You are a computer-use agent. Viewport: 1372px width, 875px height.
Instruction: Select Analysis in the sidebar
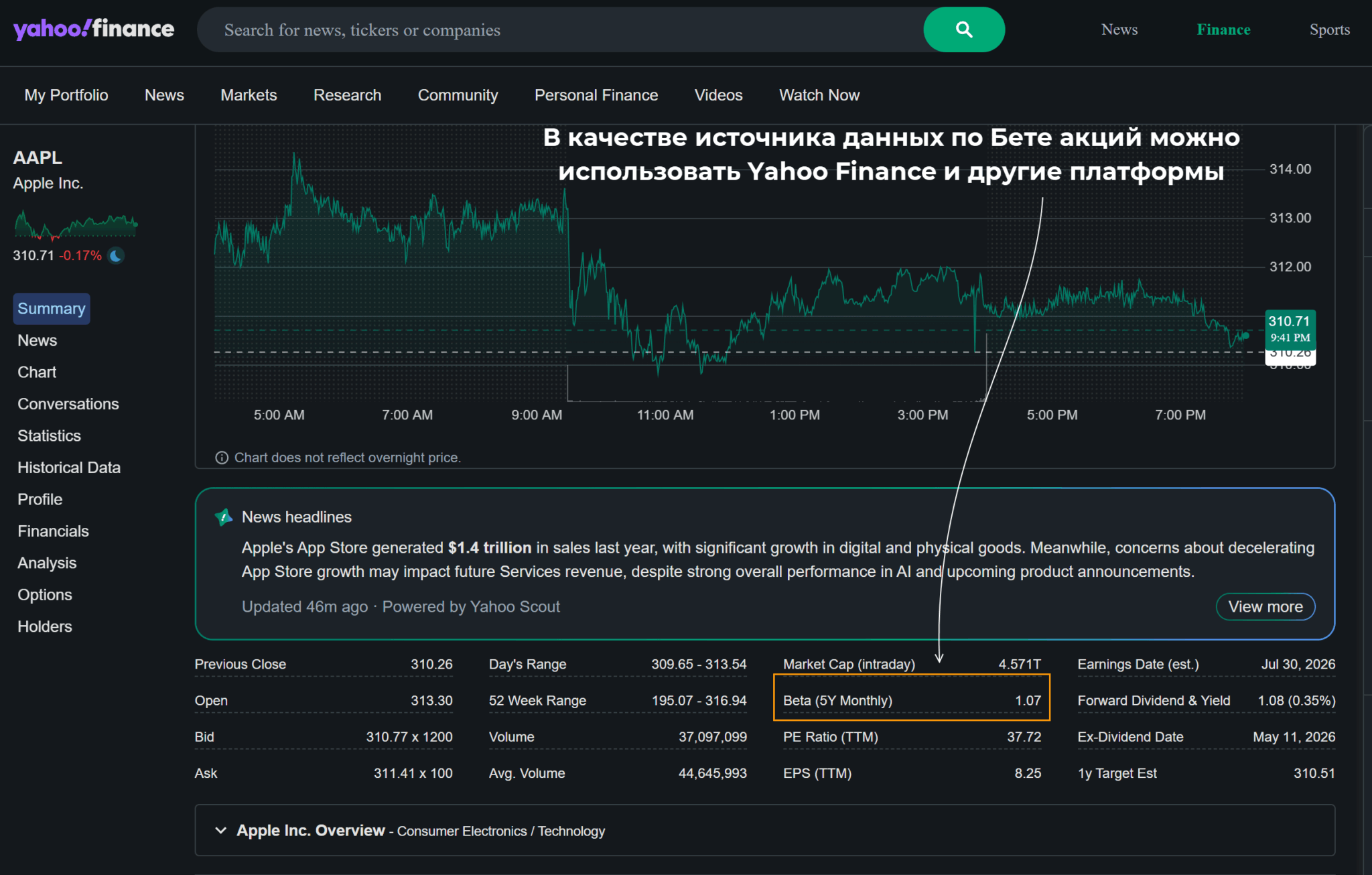47,563
